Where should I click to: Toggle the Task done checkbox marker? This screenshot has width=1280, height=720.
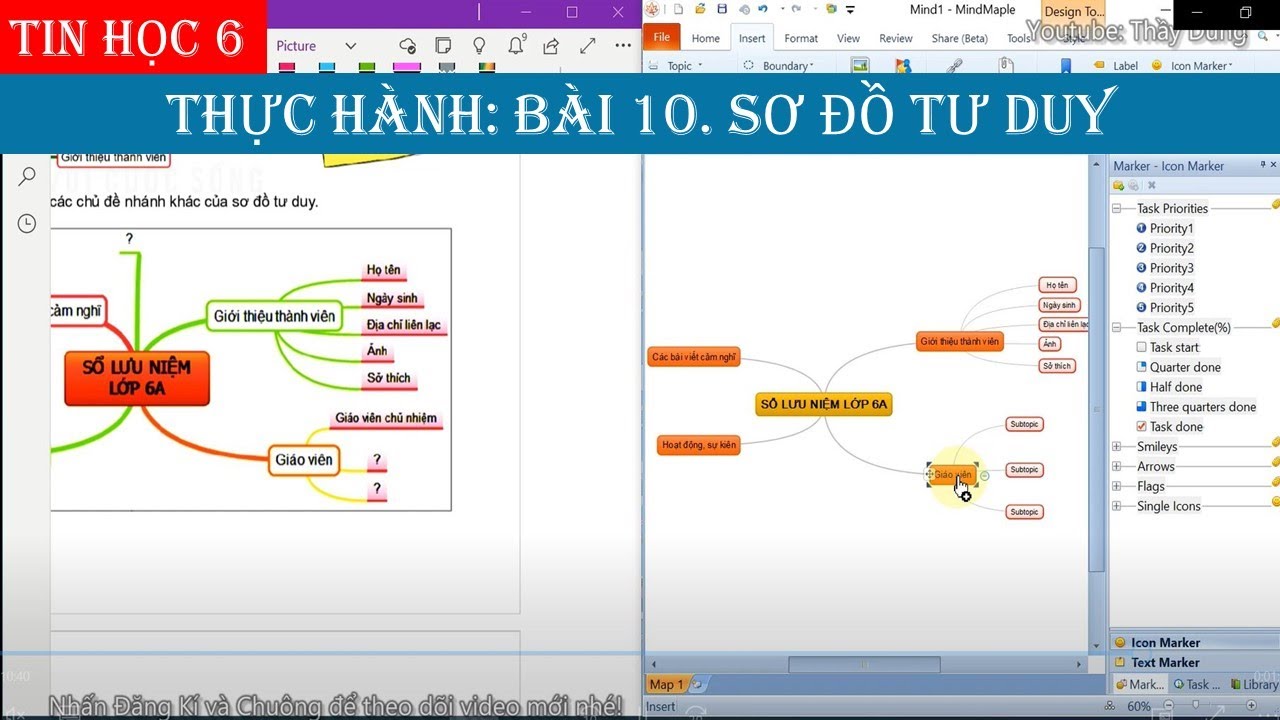click(1142, 427)
